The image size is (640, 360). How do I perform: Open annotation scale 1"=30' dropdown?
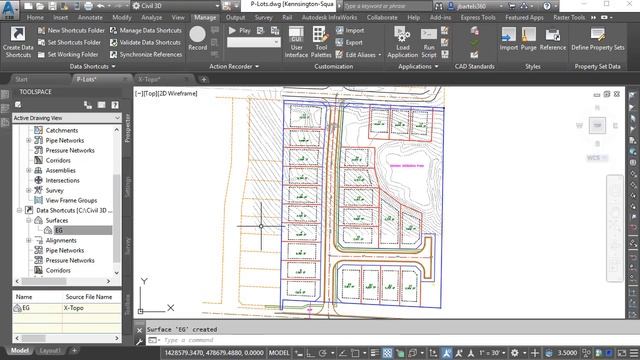tap(493, 353)
